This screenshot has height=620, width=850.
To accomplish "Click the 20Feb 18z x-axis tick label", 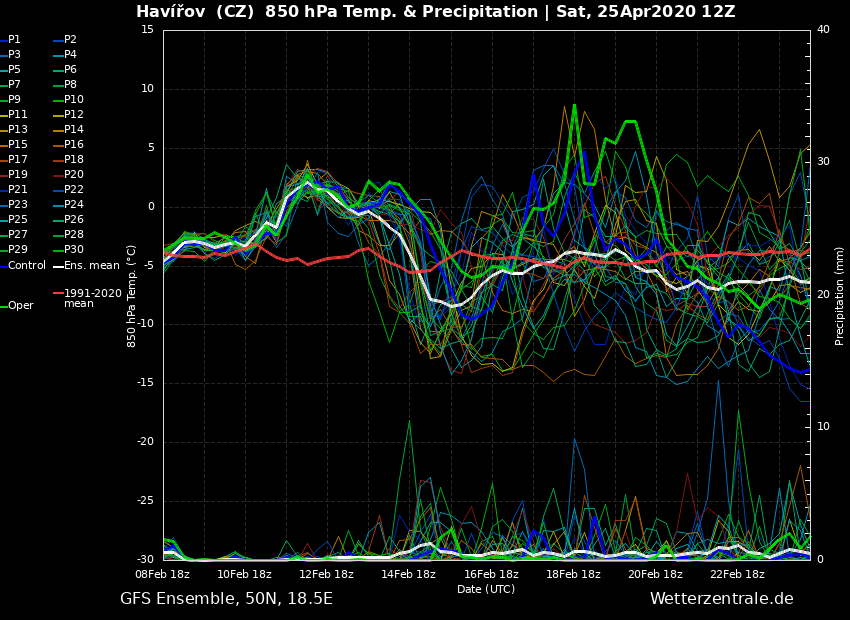I will pos(655,574).
